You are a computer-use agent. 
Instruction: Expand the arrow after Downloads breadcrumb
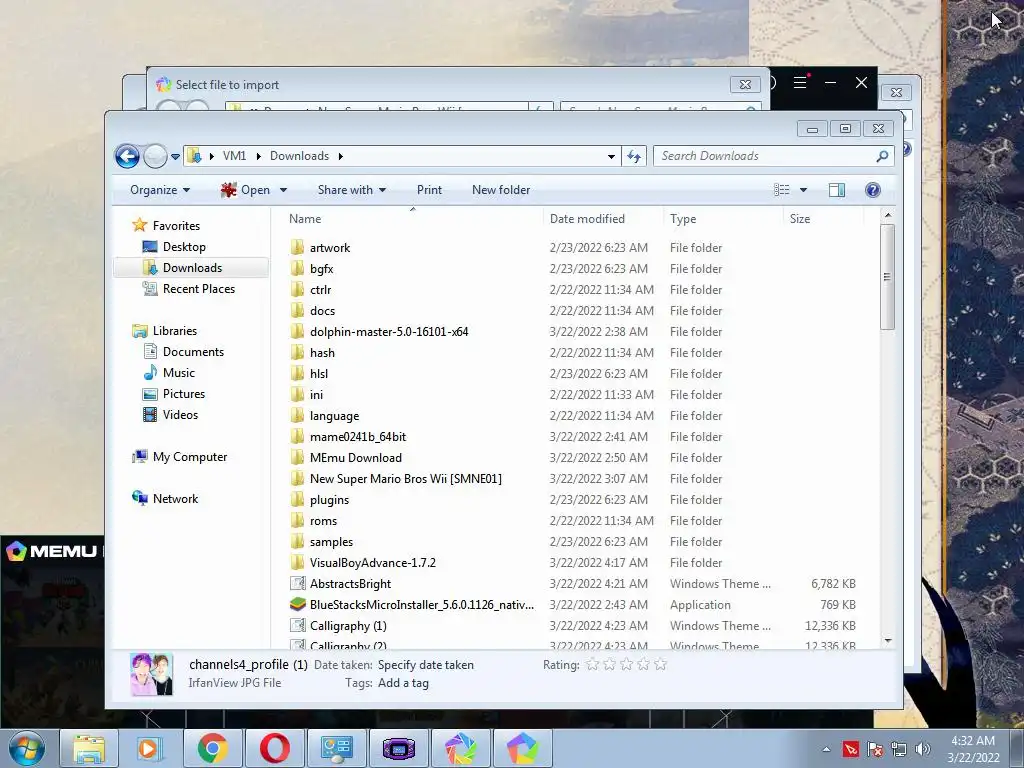pos(340,156)
